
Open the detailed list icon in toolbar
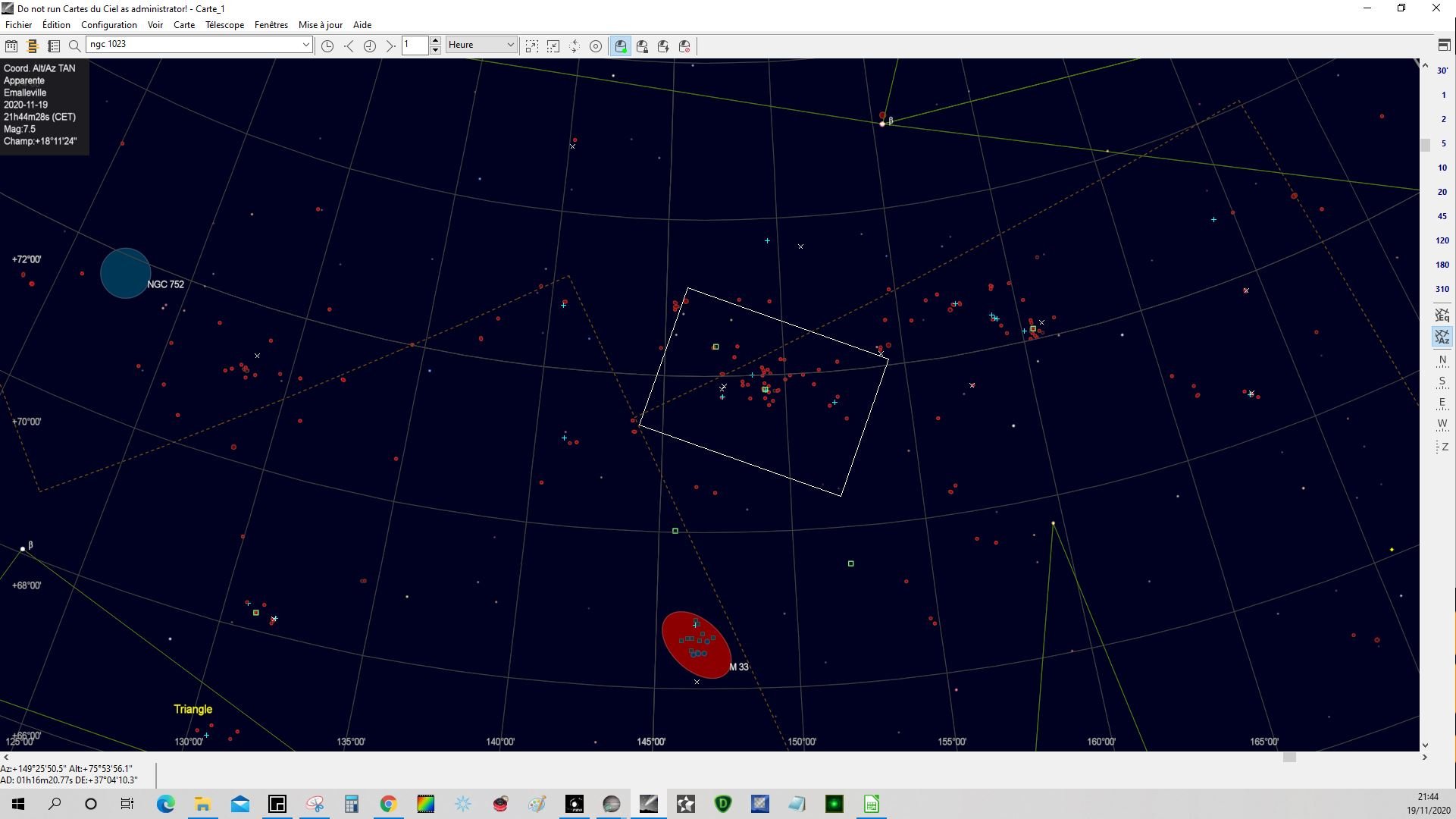[54, 46]
